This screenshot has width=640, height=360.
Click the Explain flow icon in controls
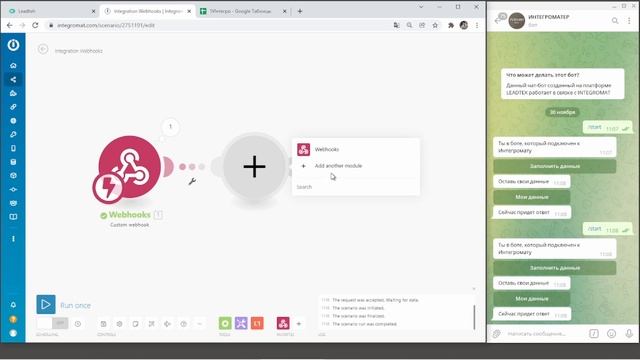click(x=167, y=324)
